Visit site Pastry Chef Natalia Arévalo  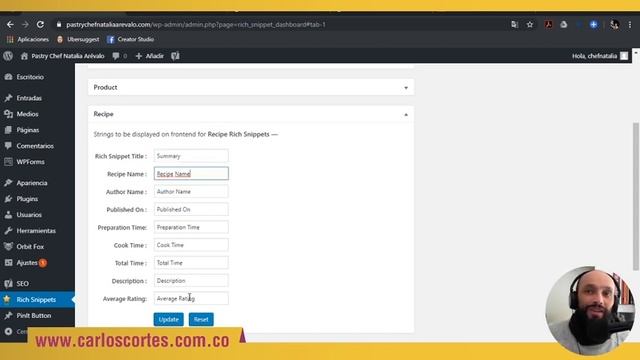(x=62, y=56)
